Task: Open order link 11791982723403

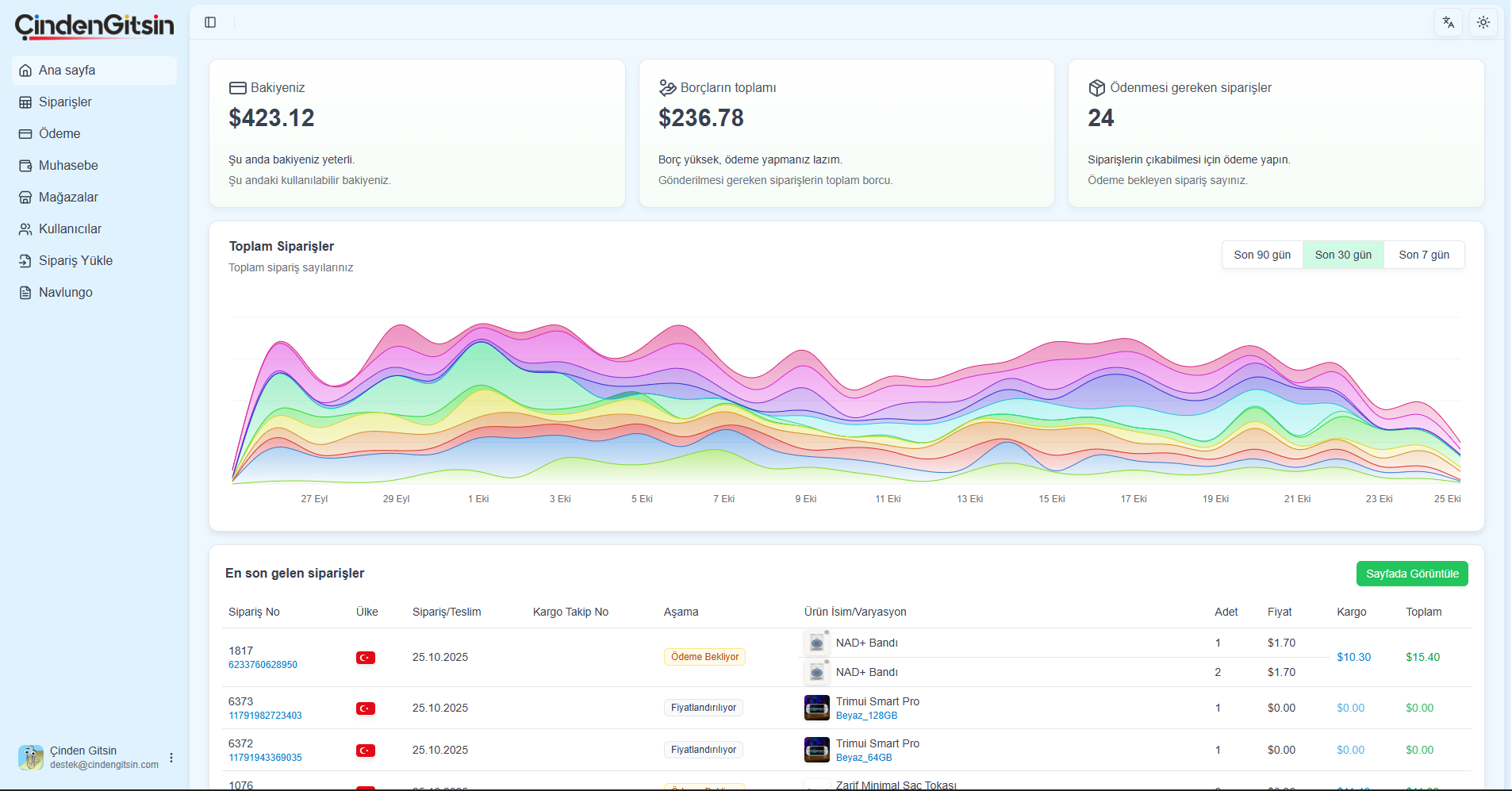Action: [265, 716]
